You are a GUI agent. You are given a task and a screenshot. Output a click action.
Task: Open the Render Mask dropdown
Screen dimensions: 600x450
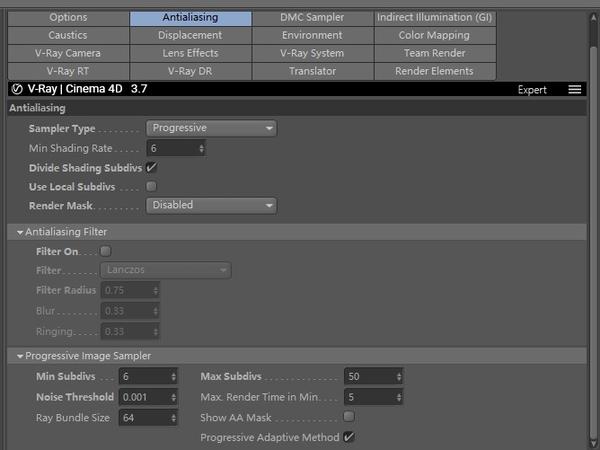(212, 205)
